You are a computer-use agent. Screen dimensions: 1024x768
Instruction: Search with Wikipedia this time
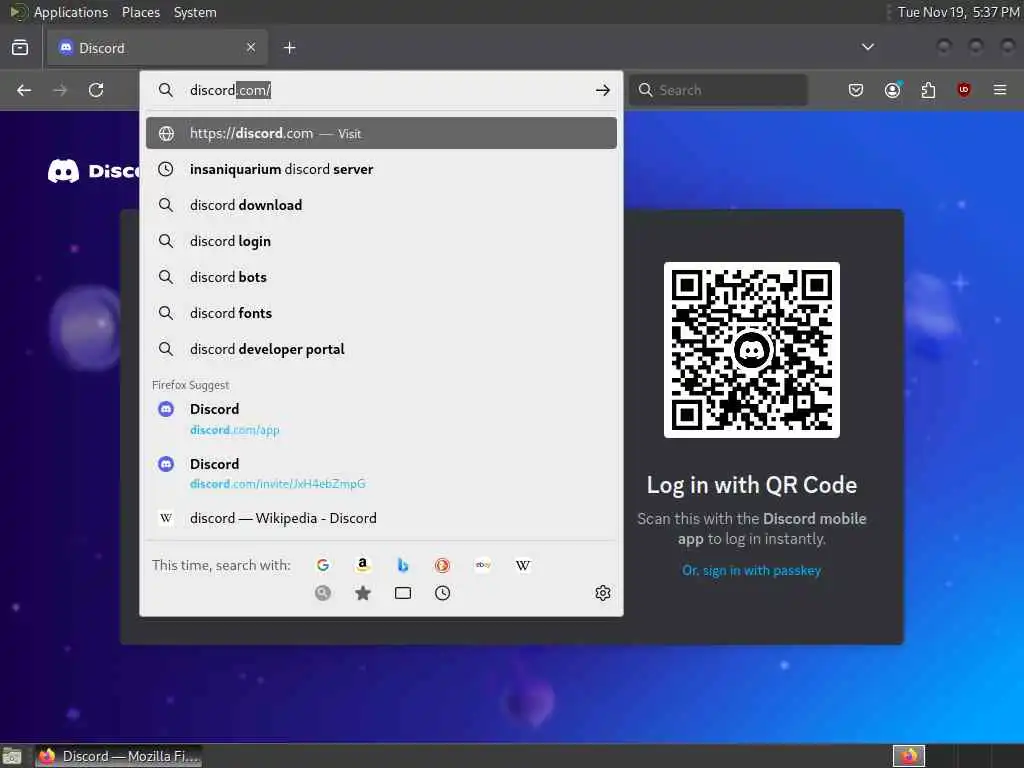(x=522, y=565)
